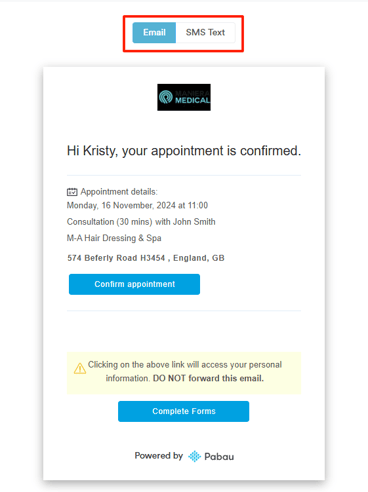The height and width of the screenshot is (492, 368).
Task: Click the Monday, 16 November date line
Action: pyautogui.click(x=137, y=205)
